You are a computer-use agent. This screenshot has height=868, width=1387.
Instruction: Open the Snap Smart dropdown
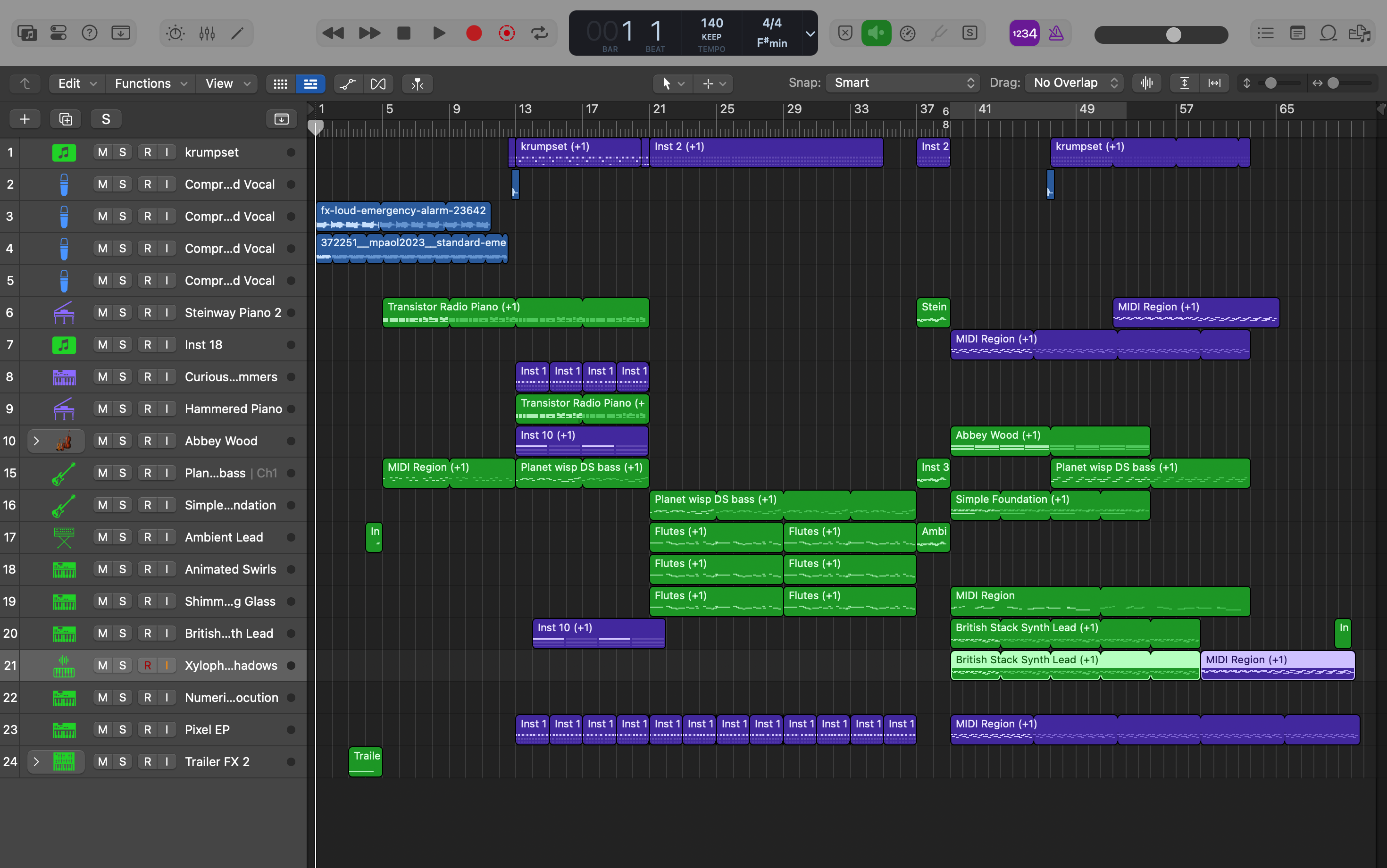tap(903, 83)
